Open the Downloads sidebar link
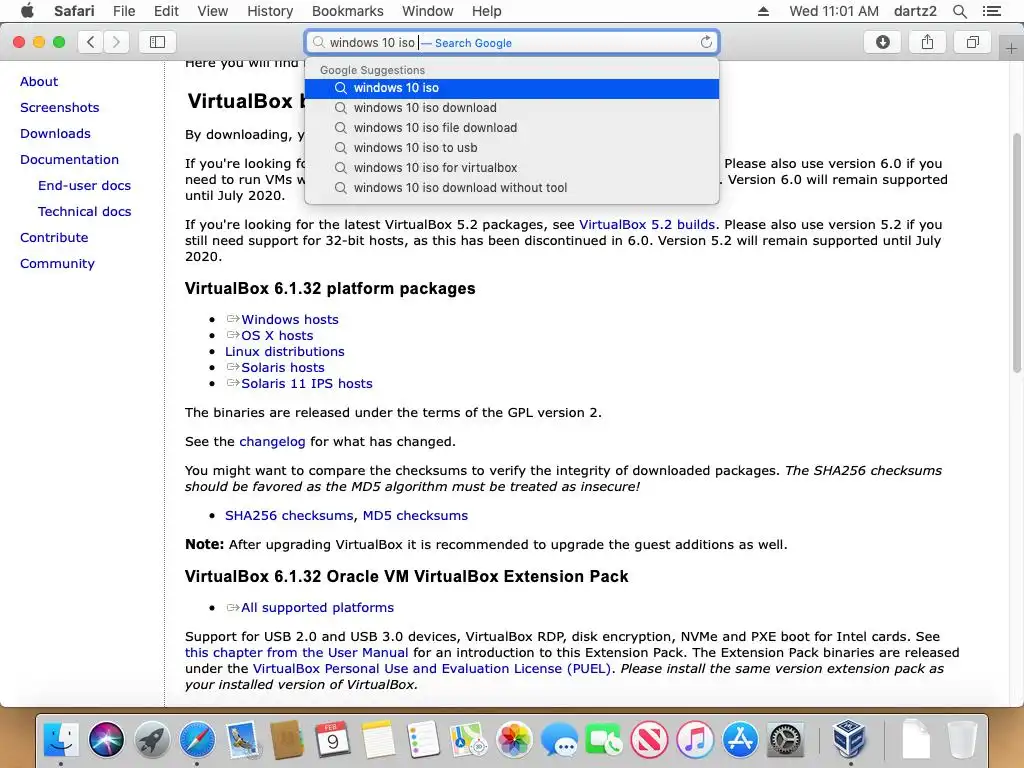Image resolution: width=1024 pixels, height=768 pixels. coord(56,134)
